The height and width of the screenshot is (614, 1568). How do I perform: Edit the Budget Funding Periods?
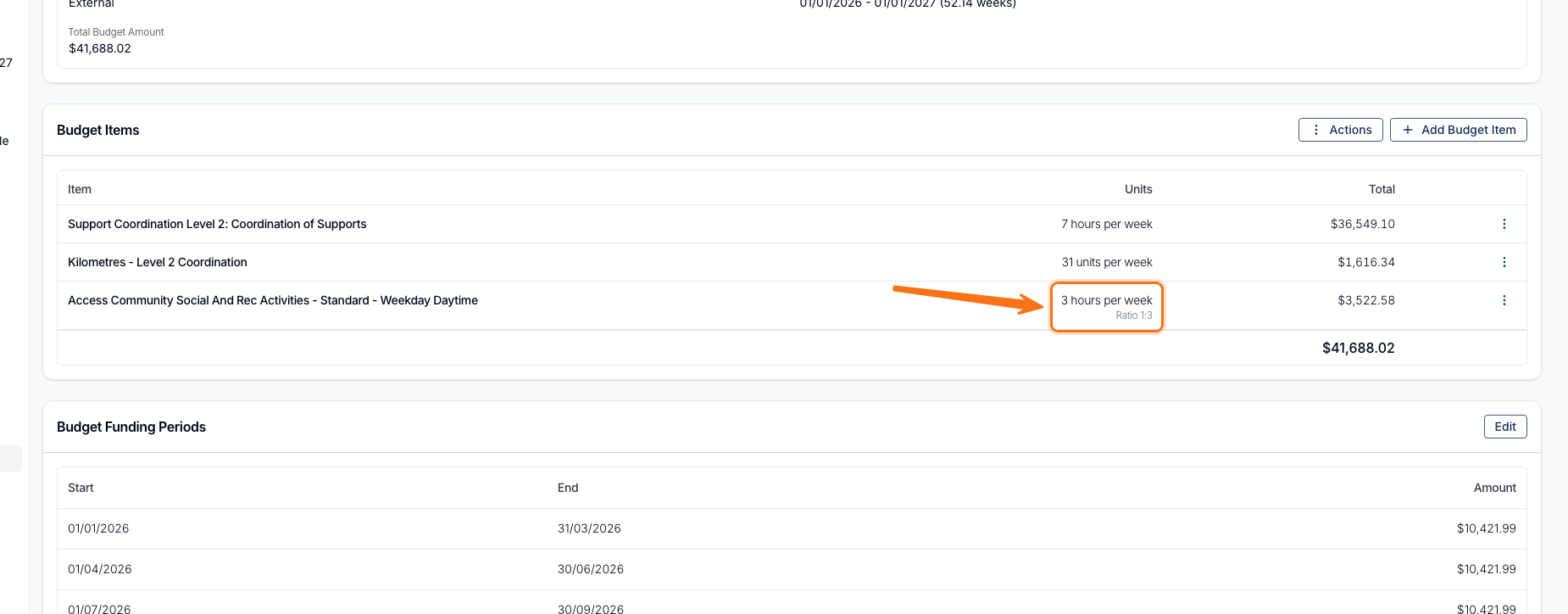tap(1505, 427)
